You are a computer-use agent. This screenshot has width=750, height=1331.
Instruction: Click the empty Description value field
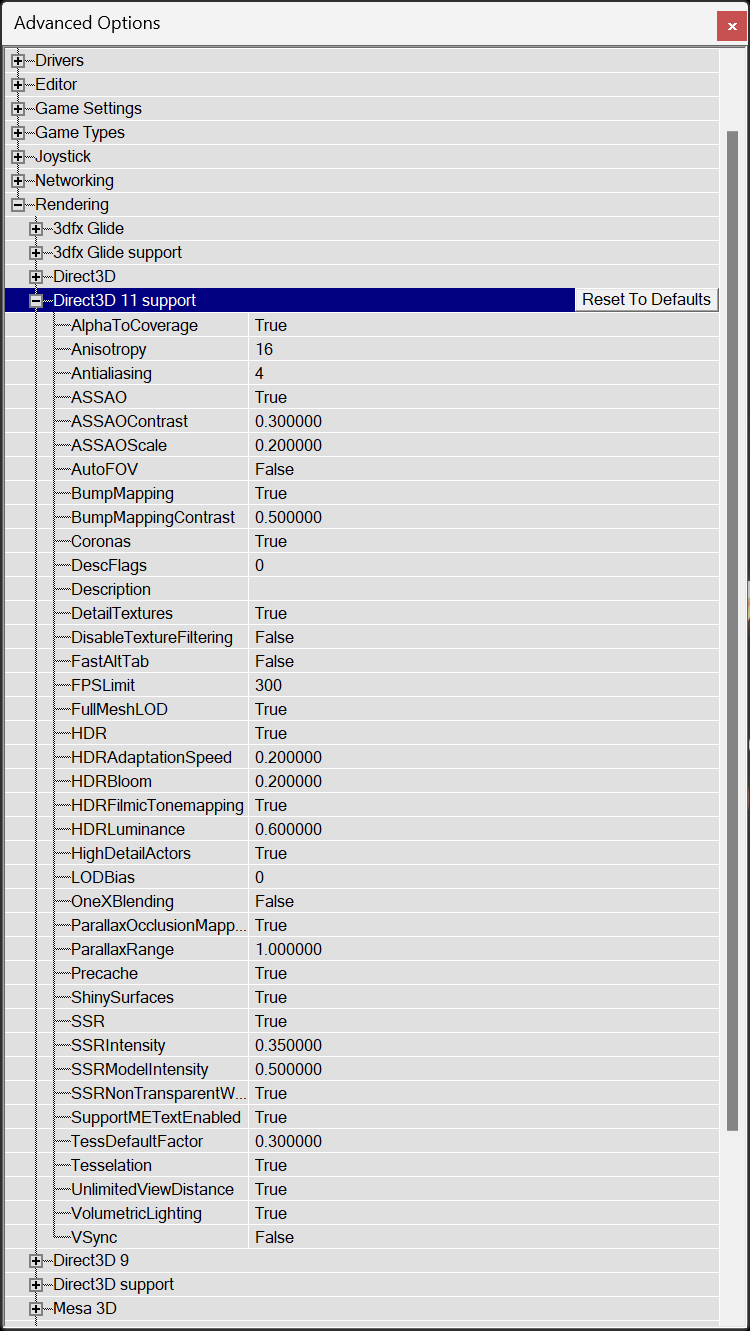coord(484,589)
